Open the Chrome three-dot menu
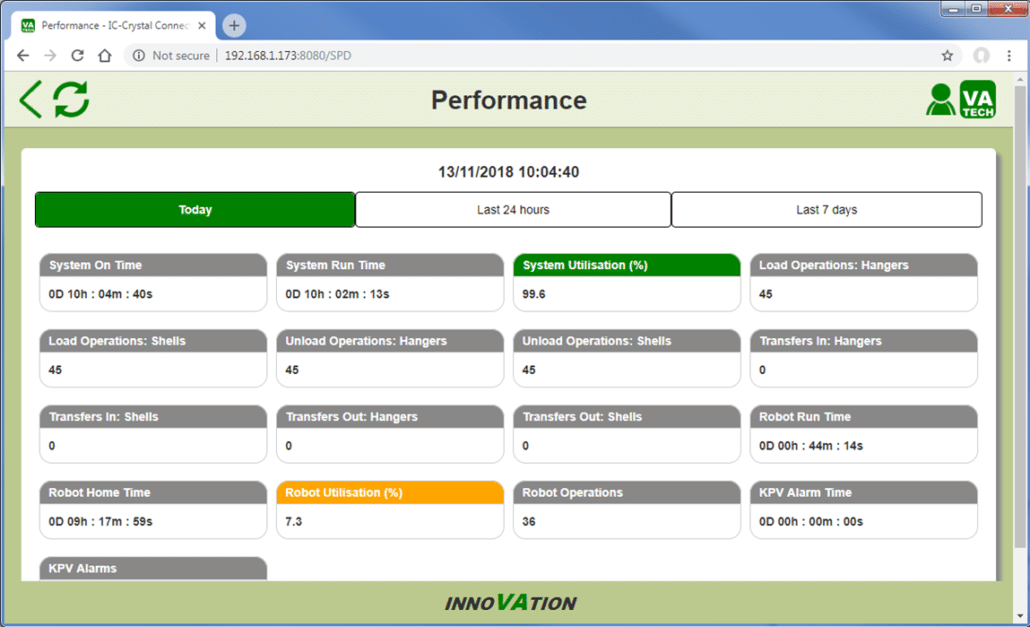 (1011, 56)
